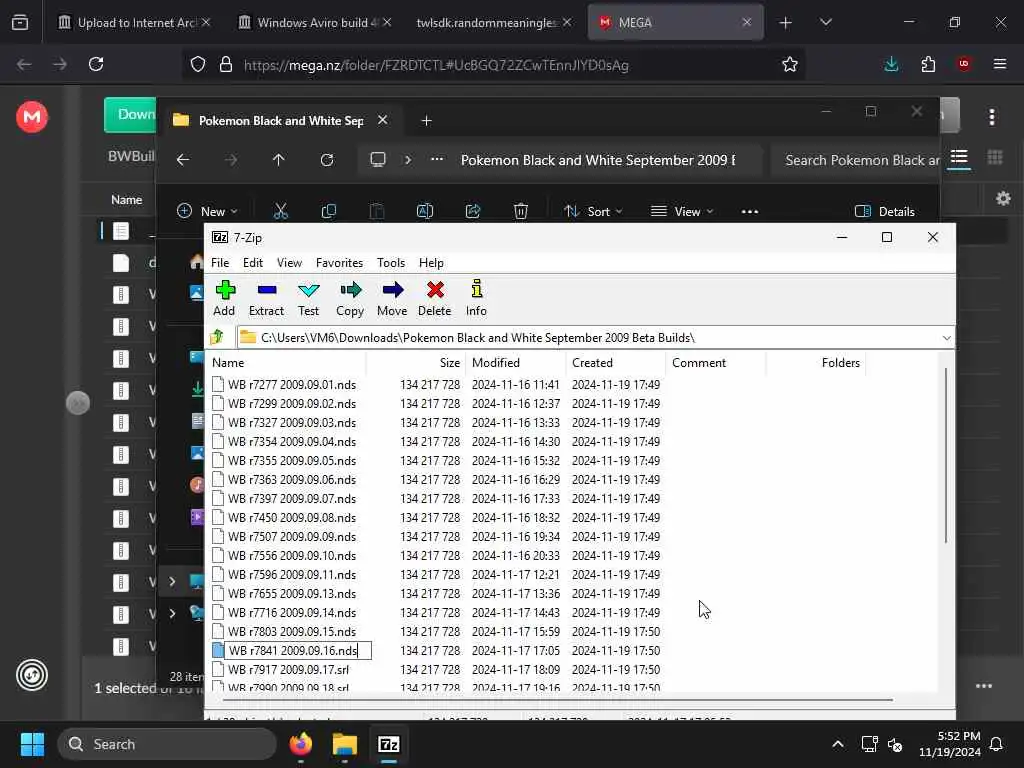Open the Windows Start menu
Image resolution: width=1024 pixels, height=768 pixels.
tap(32, 744)
